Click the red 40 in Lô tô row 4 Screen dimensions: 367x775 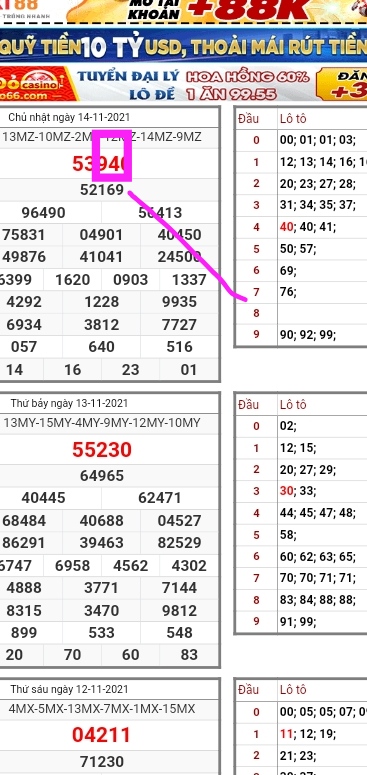[x=286, y=227]
